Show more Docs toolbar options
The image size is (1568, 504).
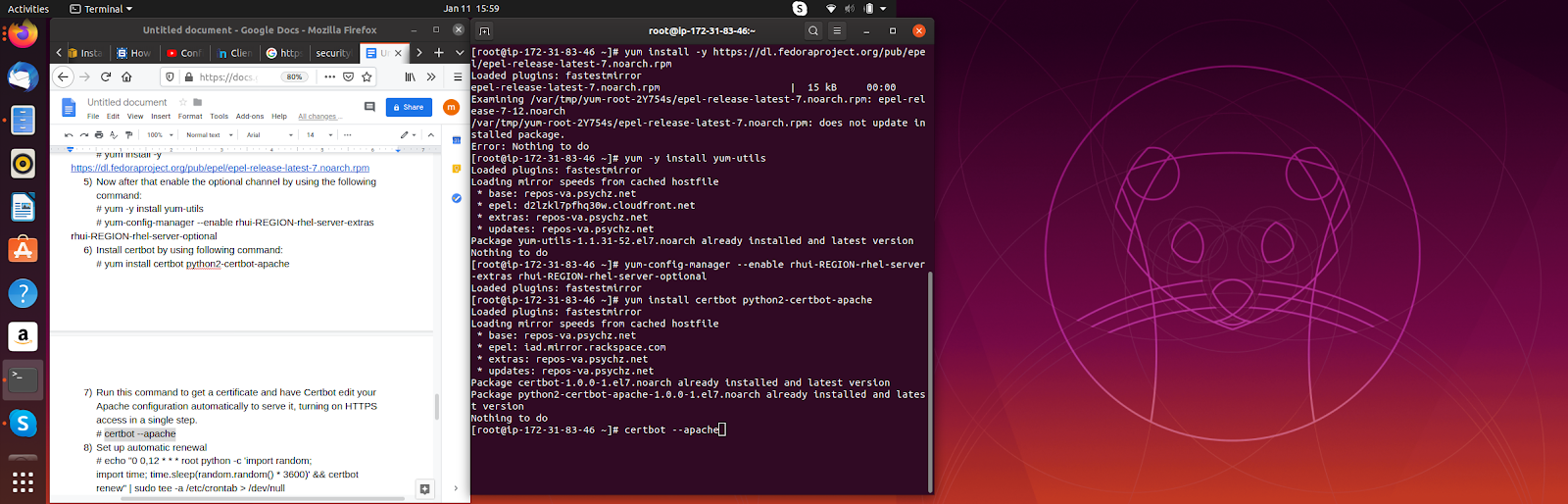(347, 134)
